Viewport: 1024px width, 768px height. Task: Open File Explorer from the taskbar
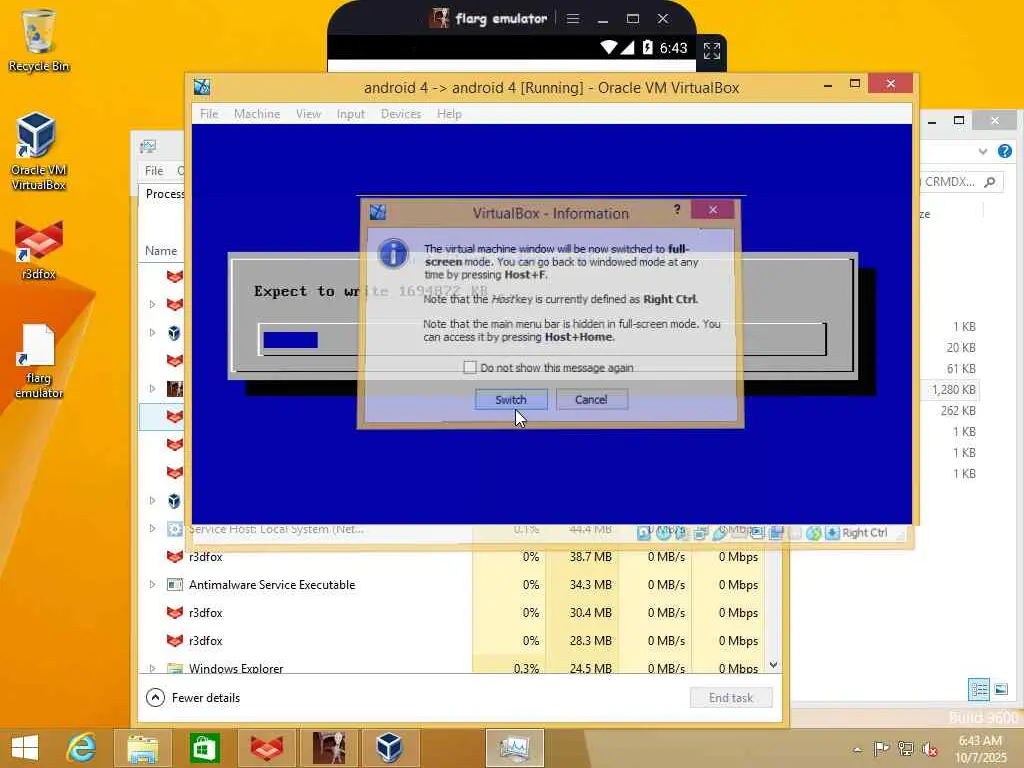coord(142,748)
